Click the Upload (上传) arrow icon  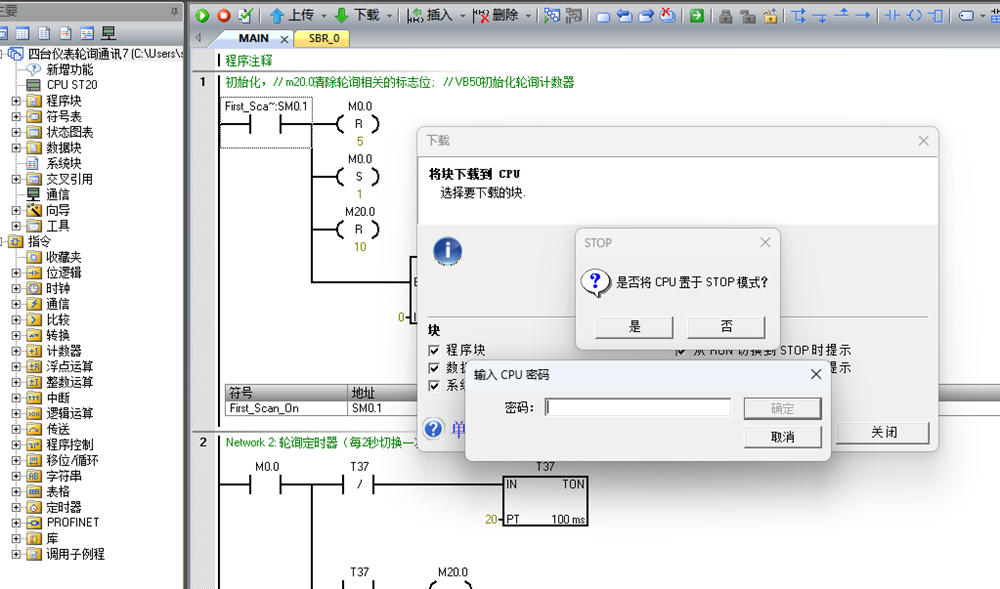point(277,16)
